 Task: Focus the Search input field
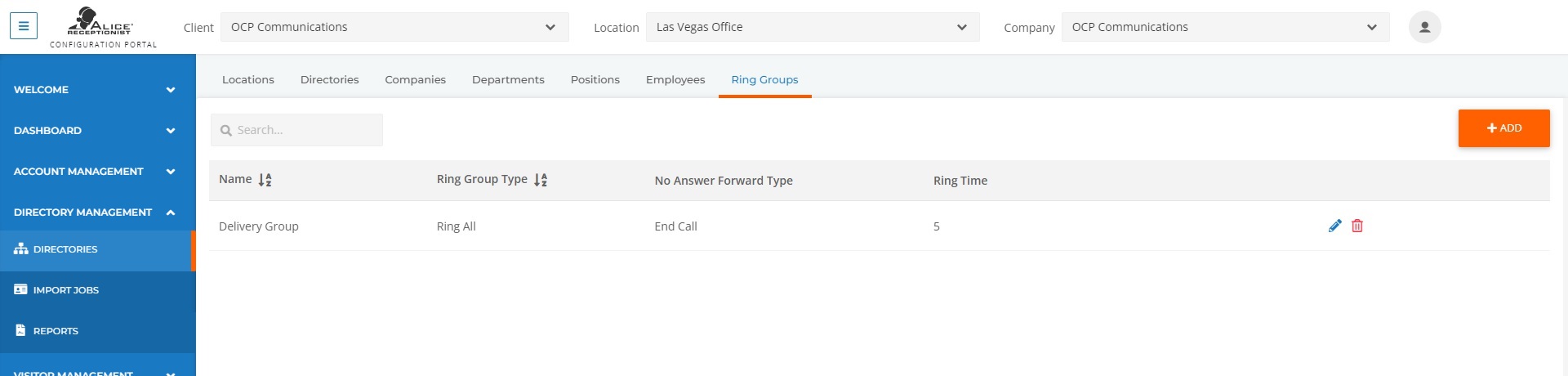(x=296, y=130)
